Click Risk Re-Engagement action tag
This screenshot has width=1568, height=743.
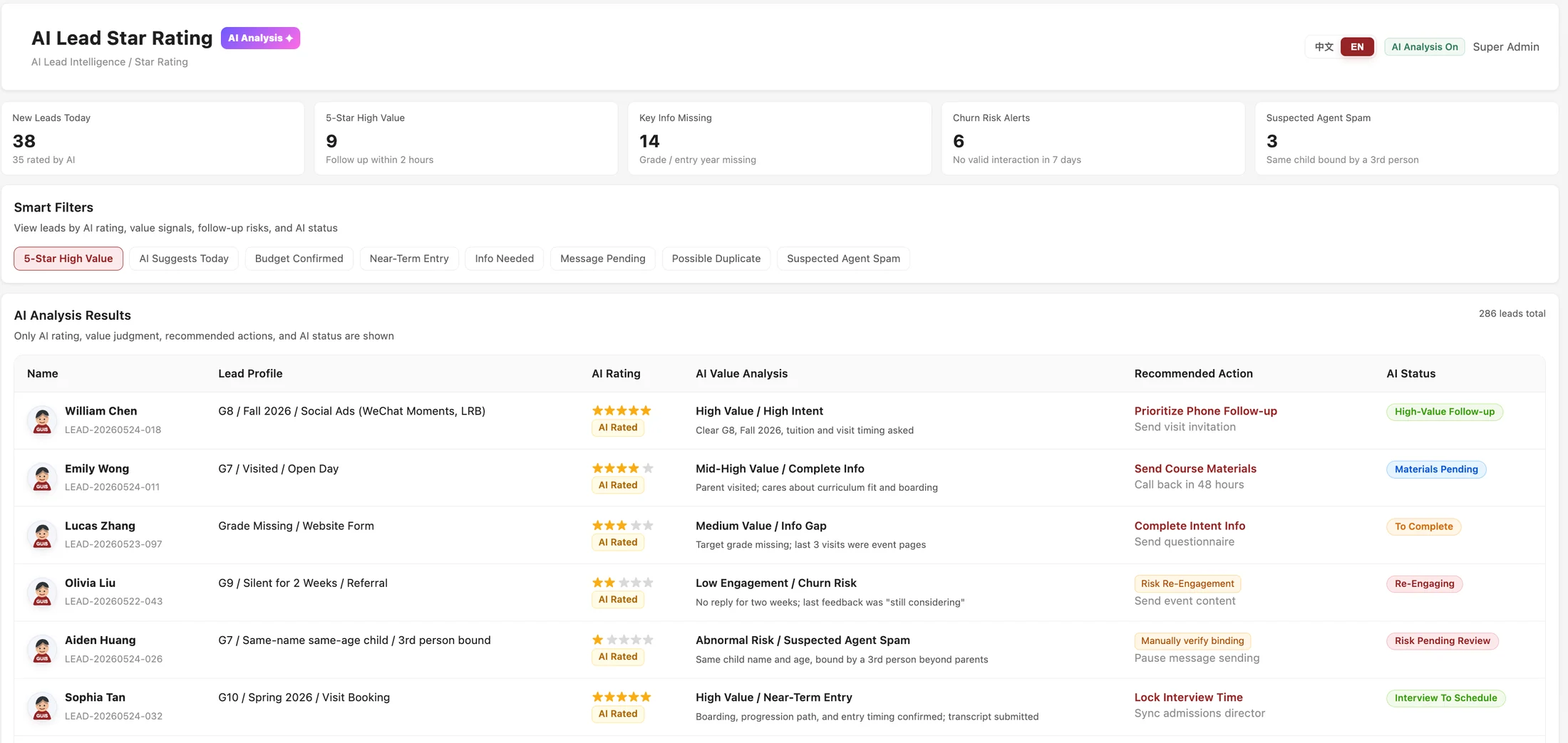click(x=1187, y=583)
